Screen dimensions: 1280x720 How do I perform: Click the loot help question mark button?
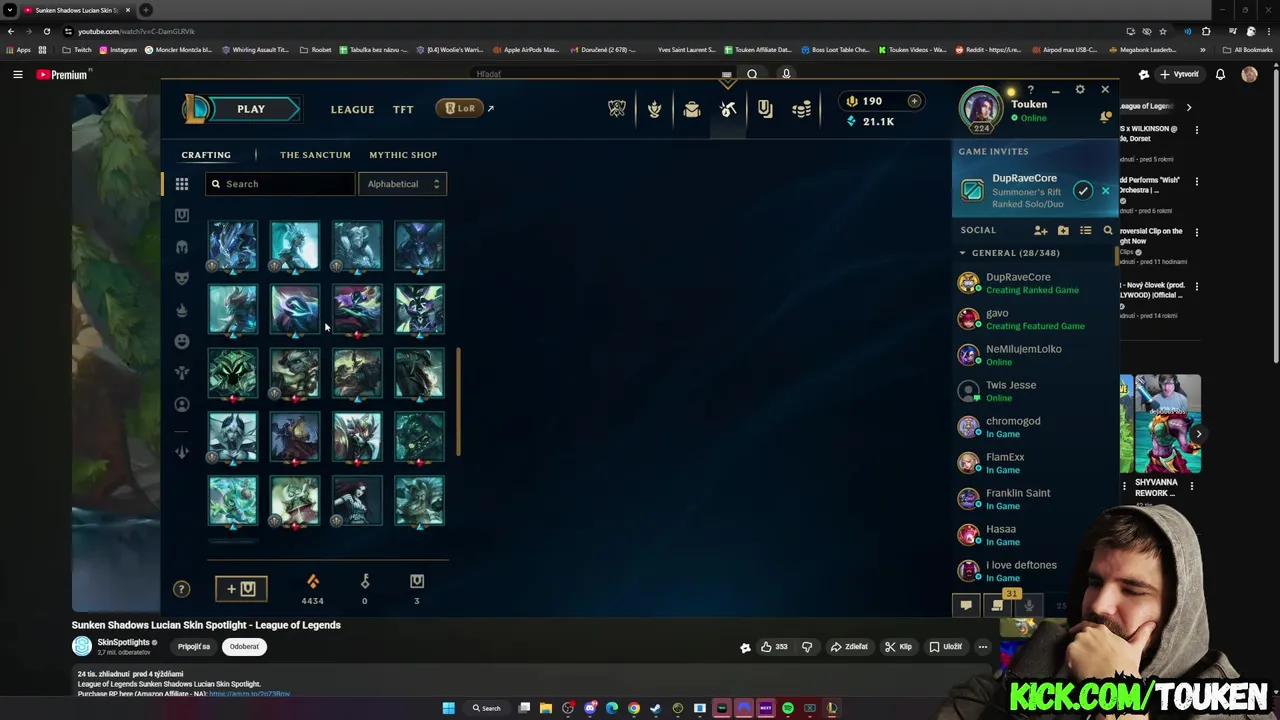[181, 589]
